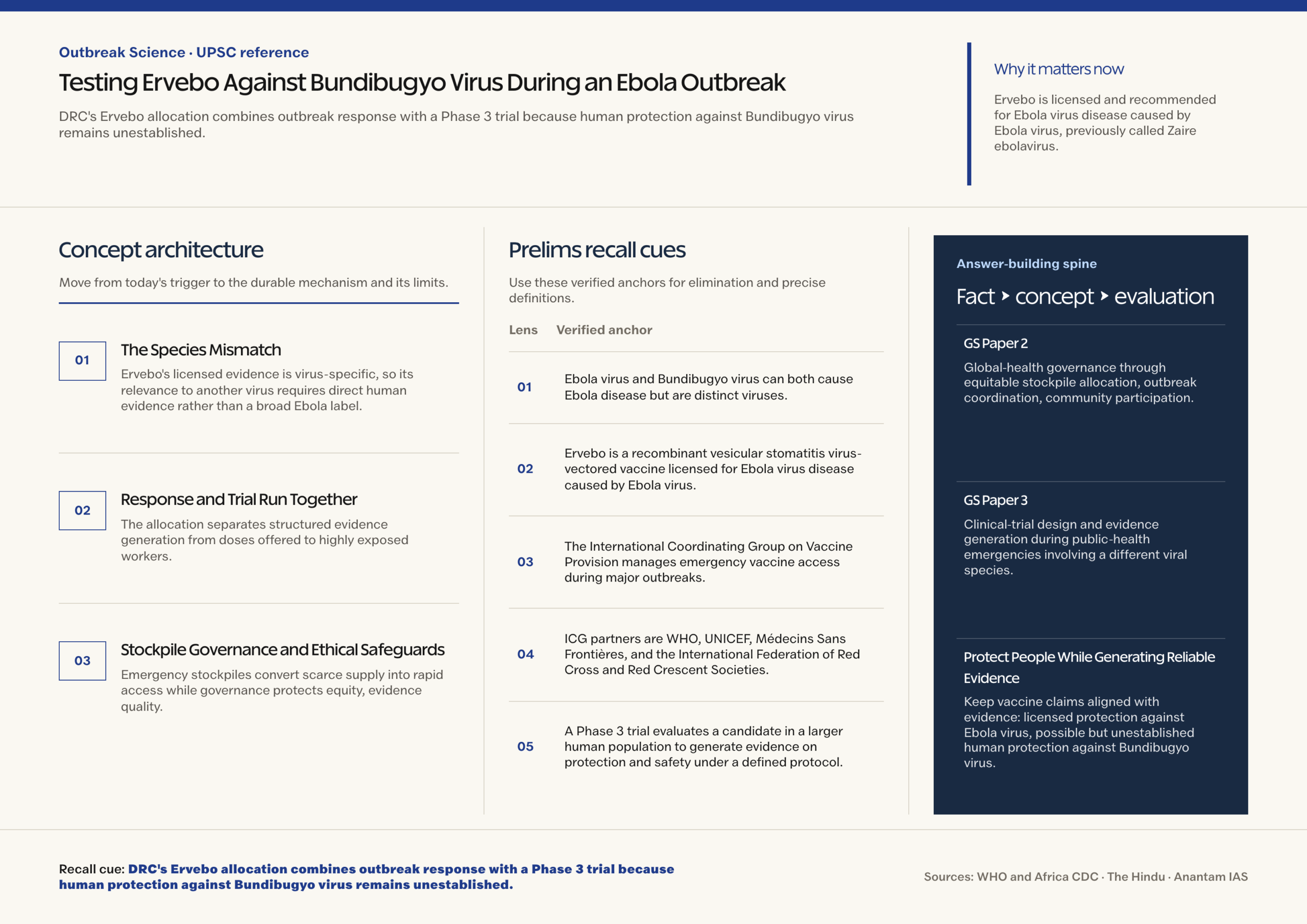Select the GS Paper 2 heading
Screen dimensions: 1307x924
pyautogui.click(x=995, y=343)
